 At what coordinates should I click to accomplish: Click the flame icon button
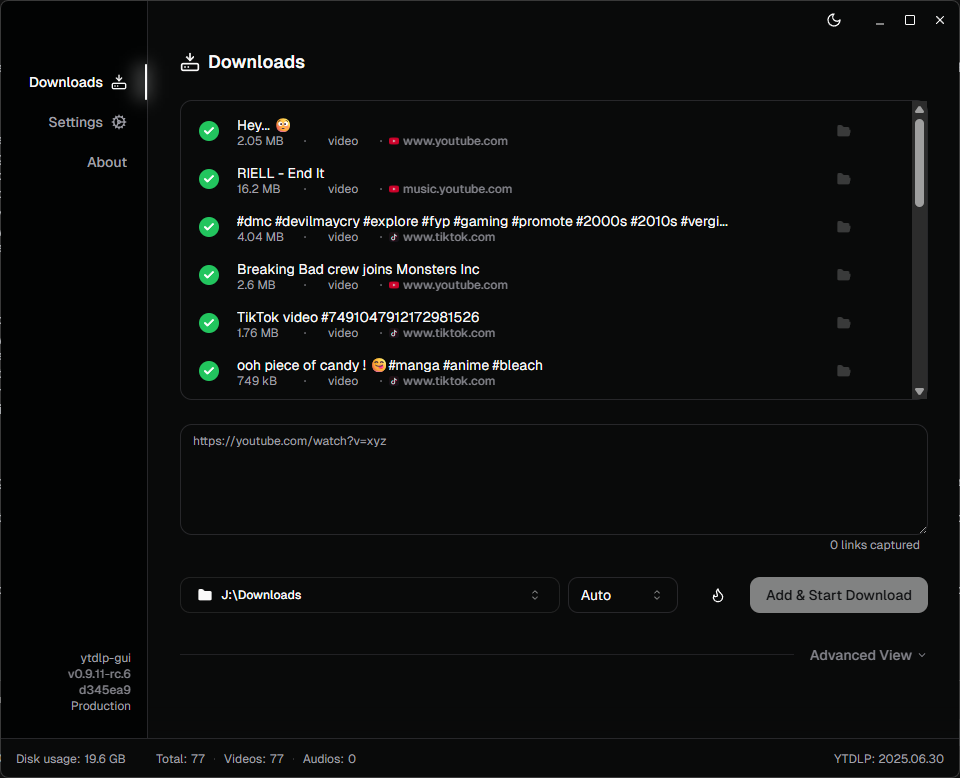(718, 595)
